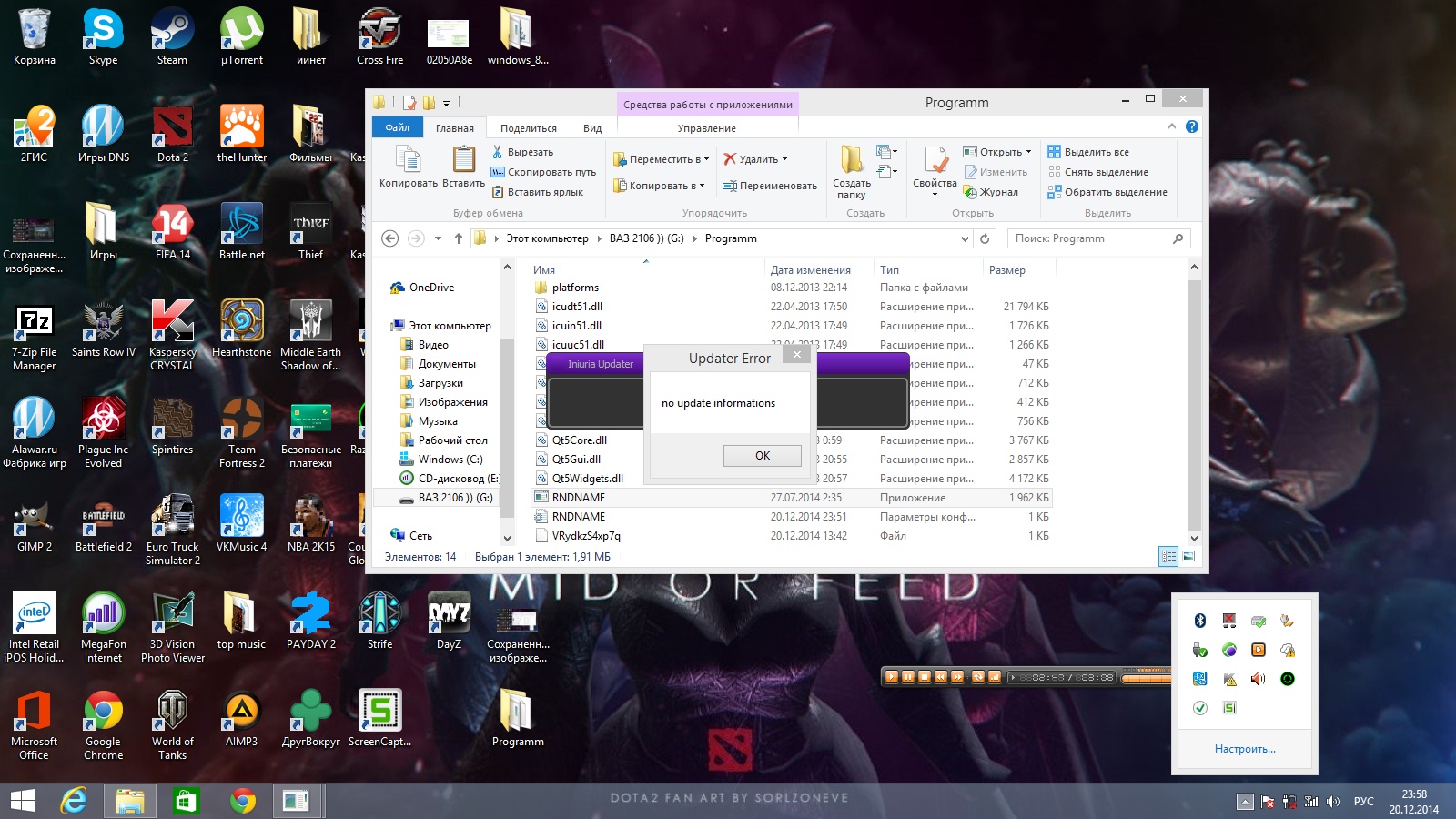Click Настроить… link in tray popup

1245,749
